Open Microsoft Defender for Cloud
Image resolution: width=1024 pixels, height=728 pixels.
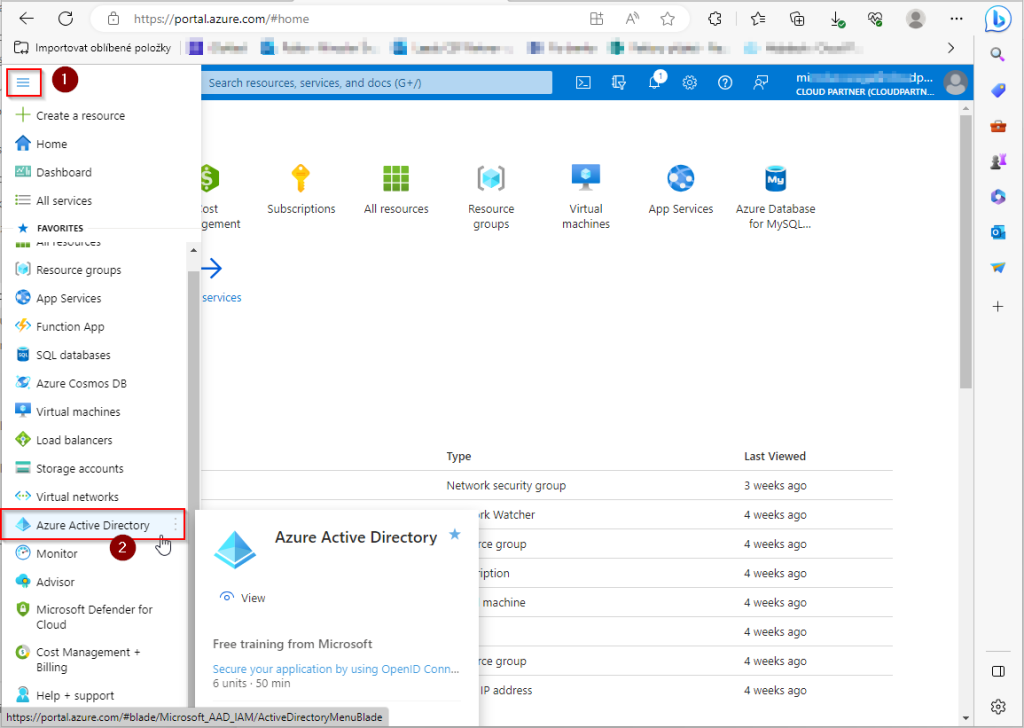tap(95, 617)
